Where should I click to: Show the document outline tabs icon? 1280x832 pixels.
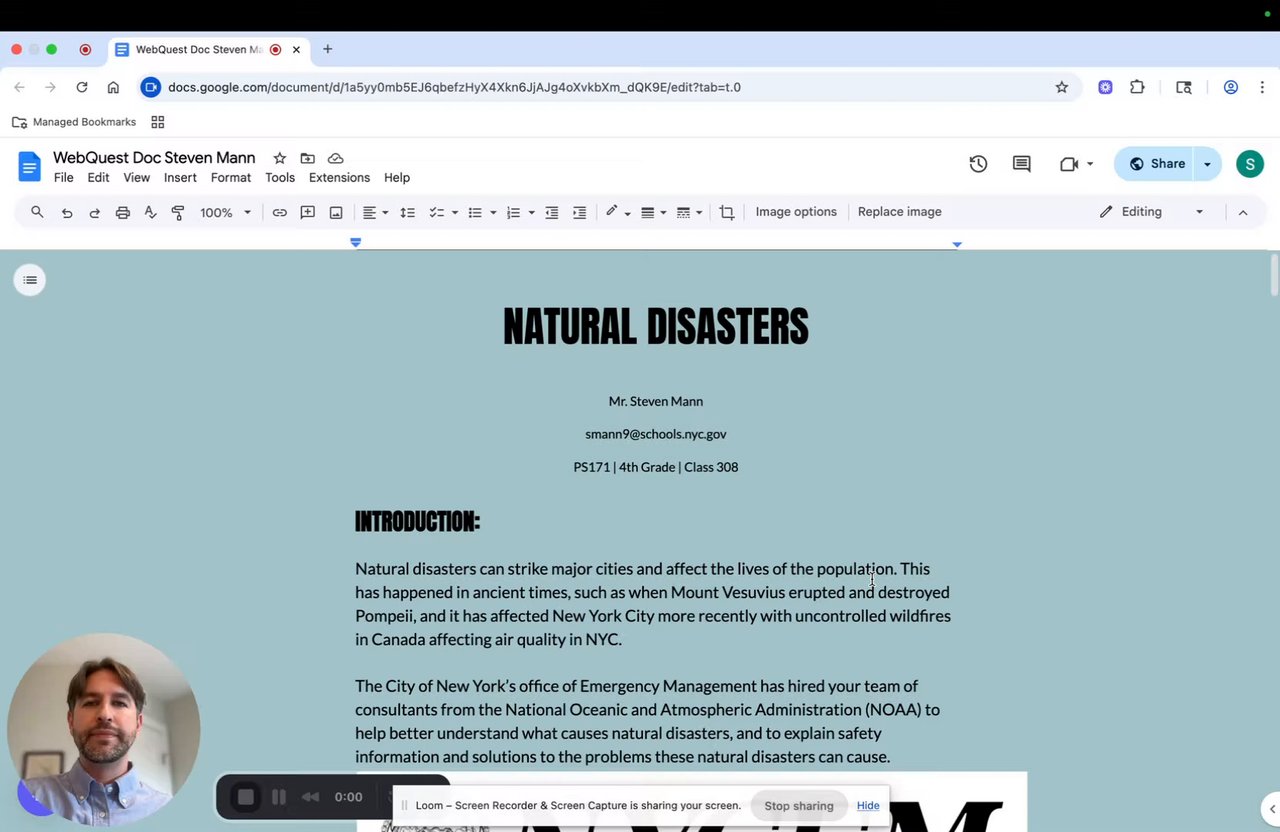coord(30,280)
